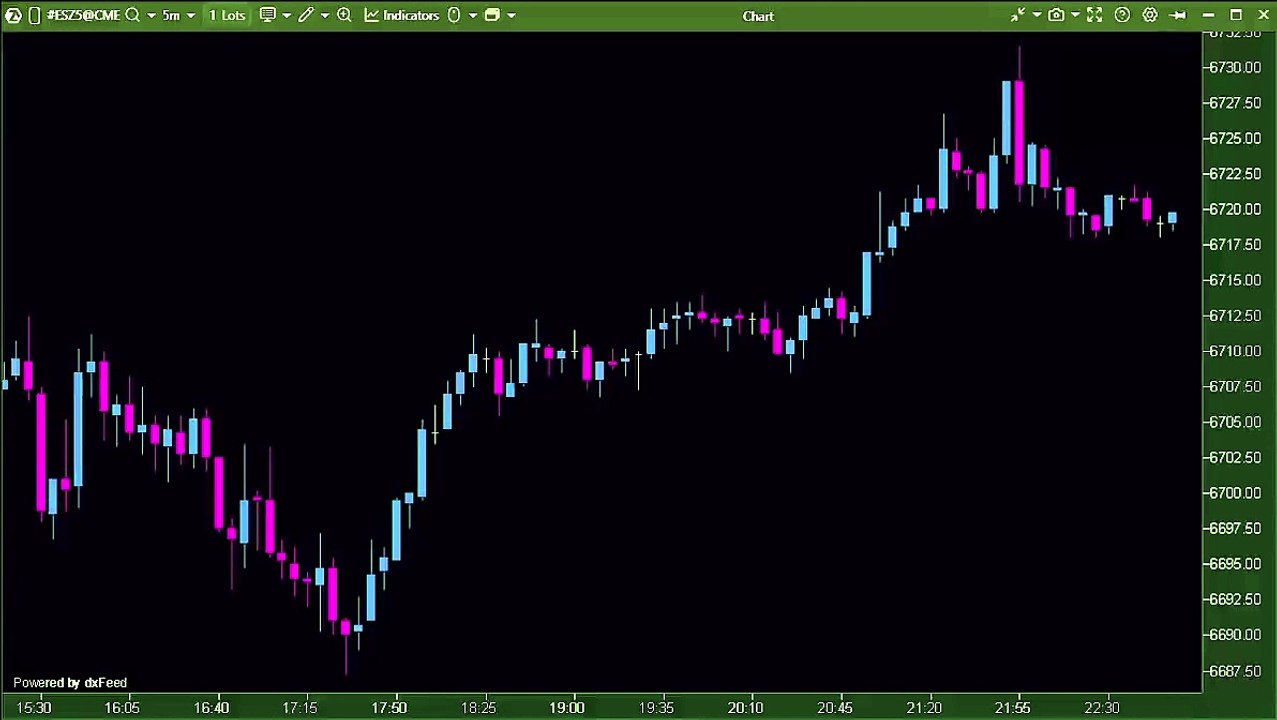Maximize the chart window

coord(1236,15)
